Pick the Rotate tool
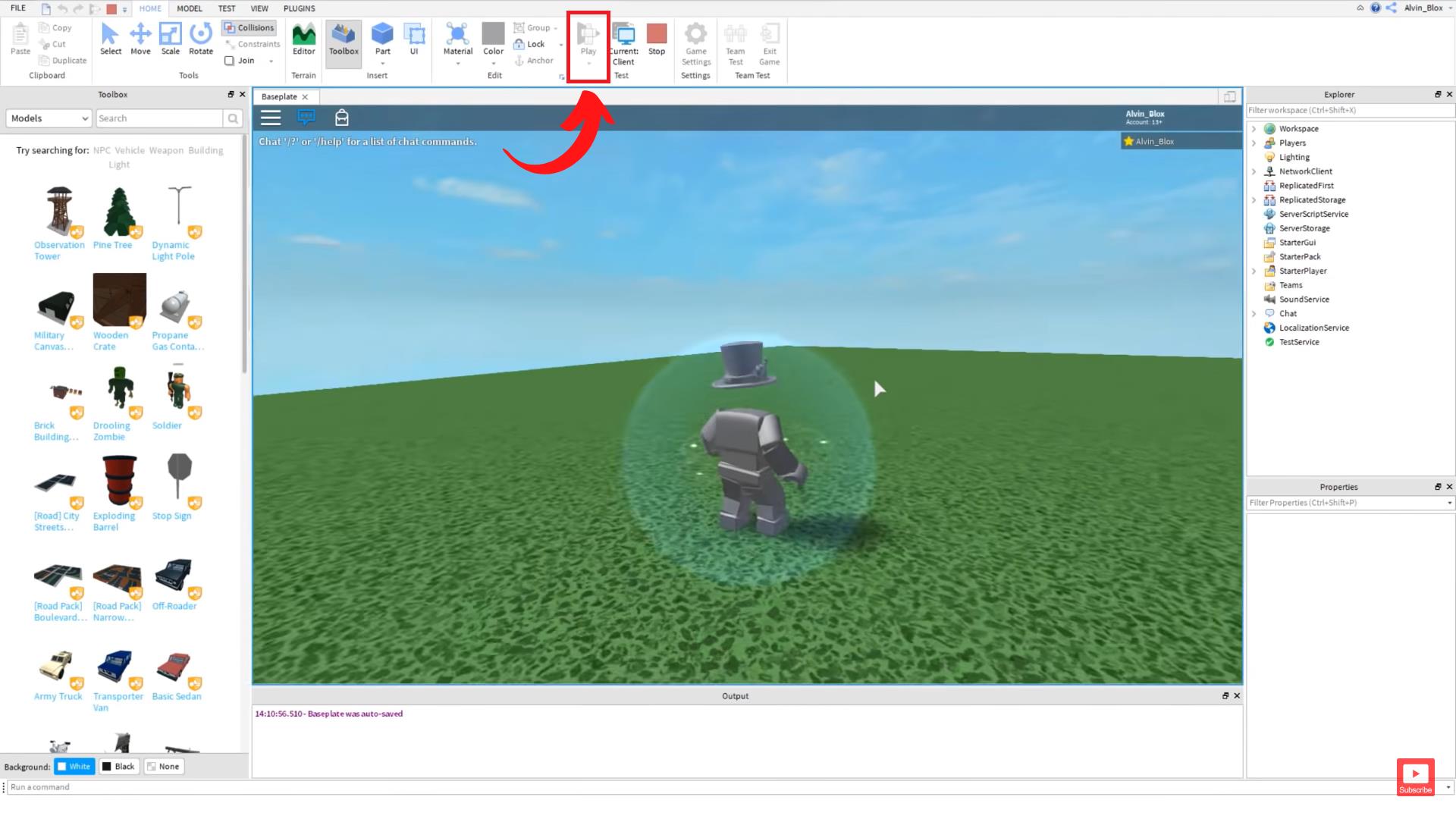Screen dimensions: 1456x819 click(201, 39)
